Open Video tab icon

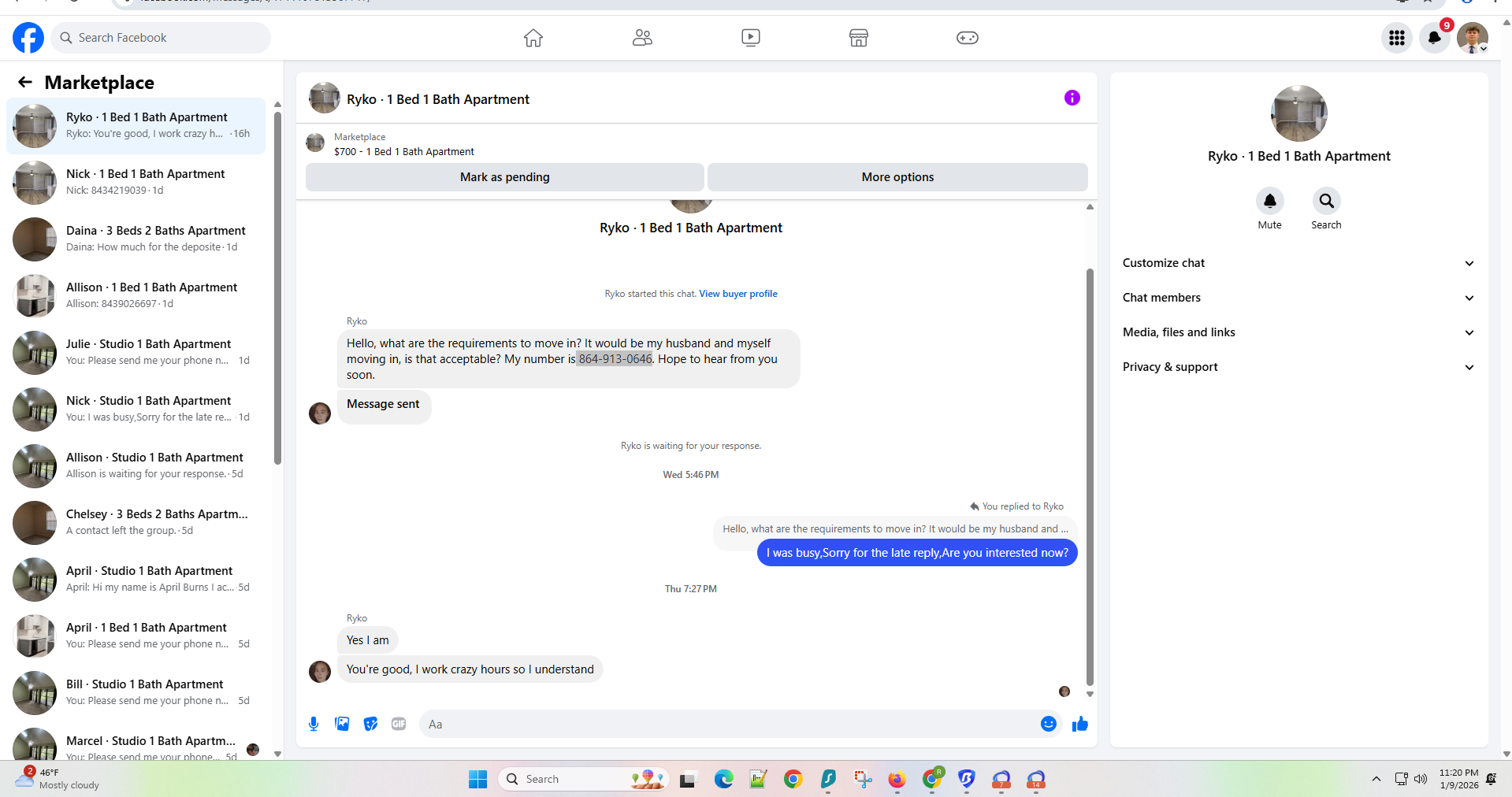click(x=751, y=38)
